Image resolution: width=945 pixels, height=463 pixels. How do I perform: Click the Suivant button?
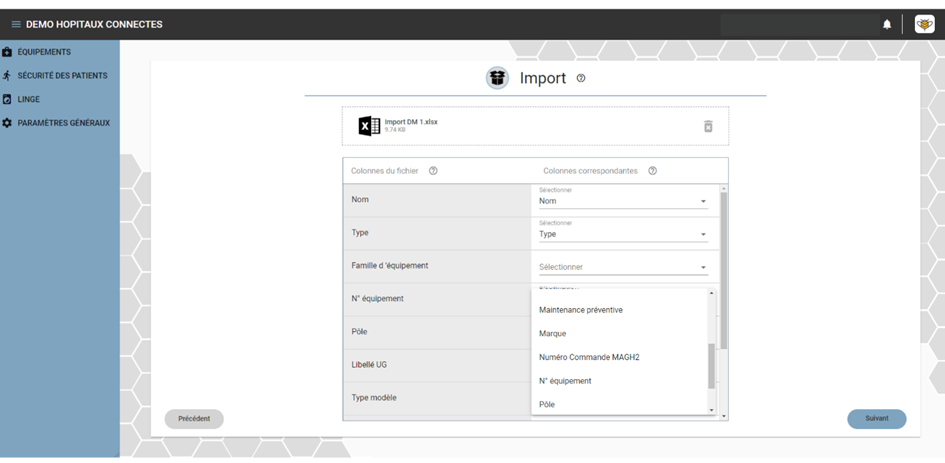[x=877, y=419]
